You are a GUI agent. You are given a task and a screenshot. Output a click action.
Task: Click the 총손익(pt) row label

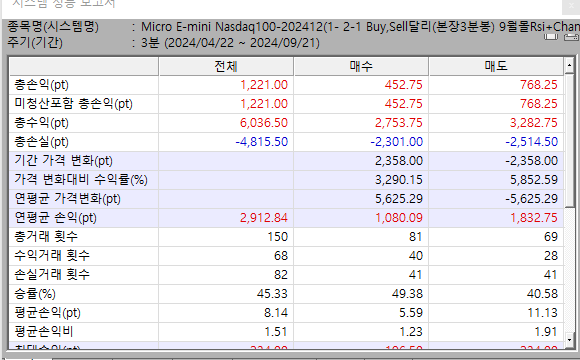tap(41, 85)
